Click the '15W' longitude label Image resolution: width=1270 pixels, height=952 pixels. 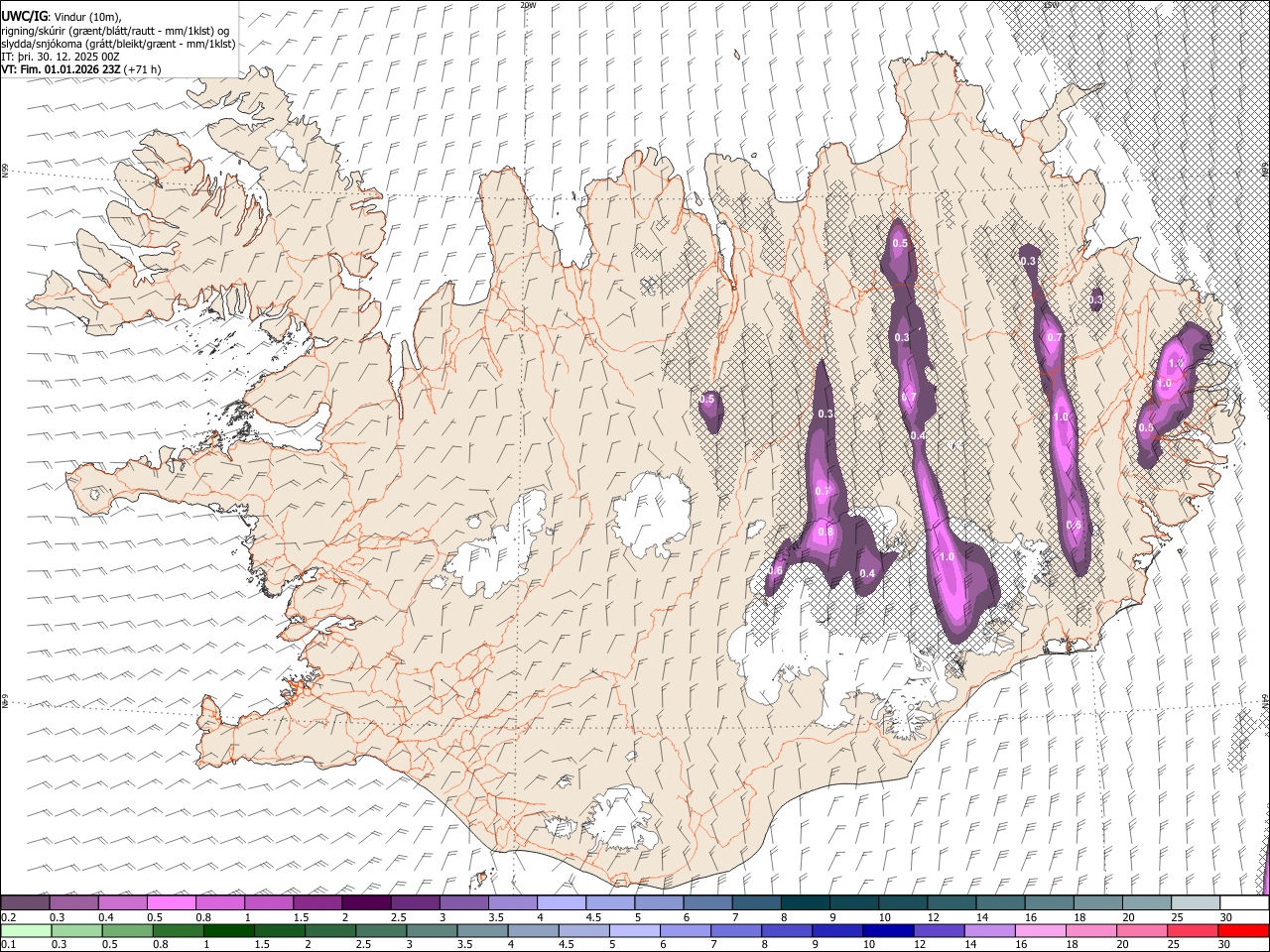pyautogui.click(x=1052, y=5)
